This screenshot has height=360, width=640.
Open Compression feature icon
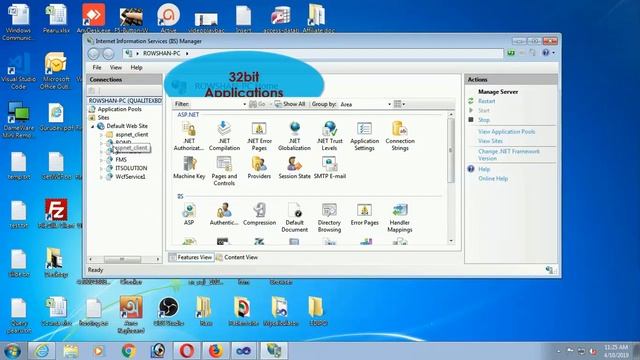click(x=260, y=214)
